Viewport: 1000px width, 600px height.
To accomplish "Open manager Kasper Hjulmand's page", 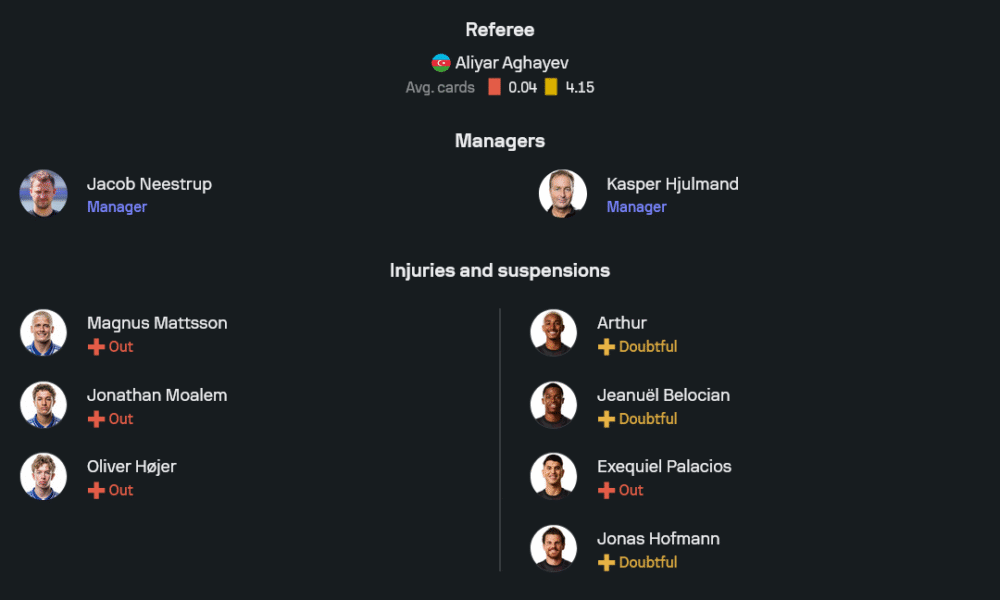I will [672, 184].
